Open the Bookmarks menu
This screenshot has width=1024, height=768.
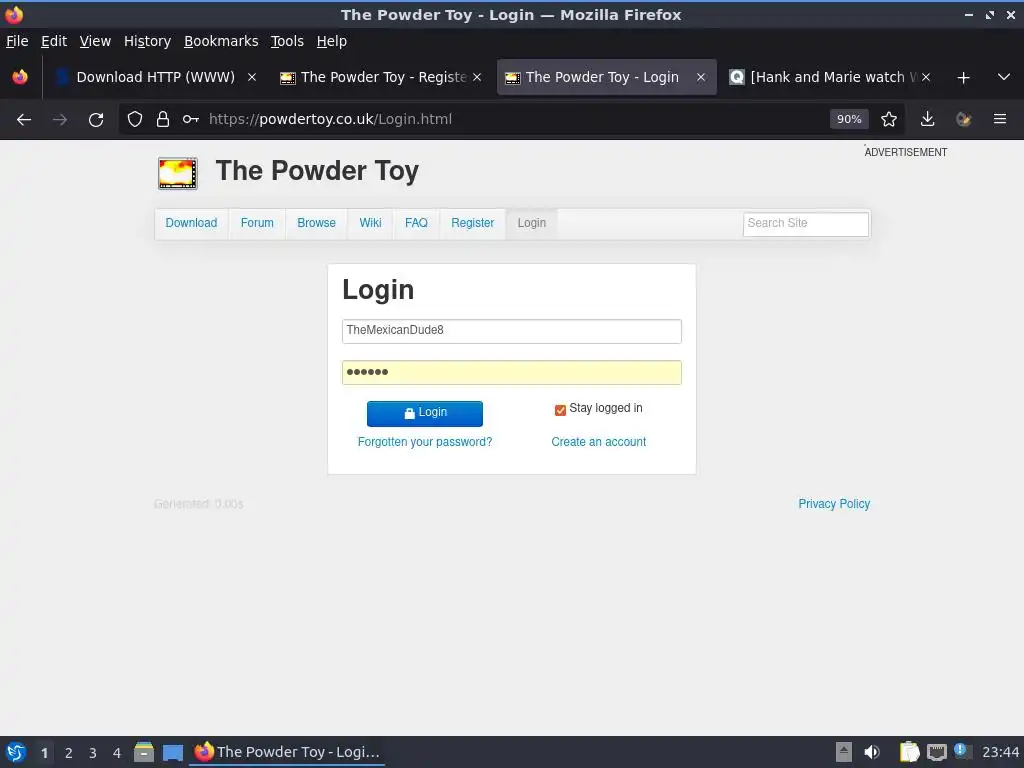pyautogui.click(x=221, y=41)
